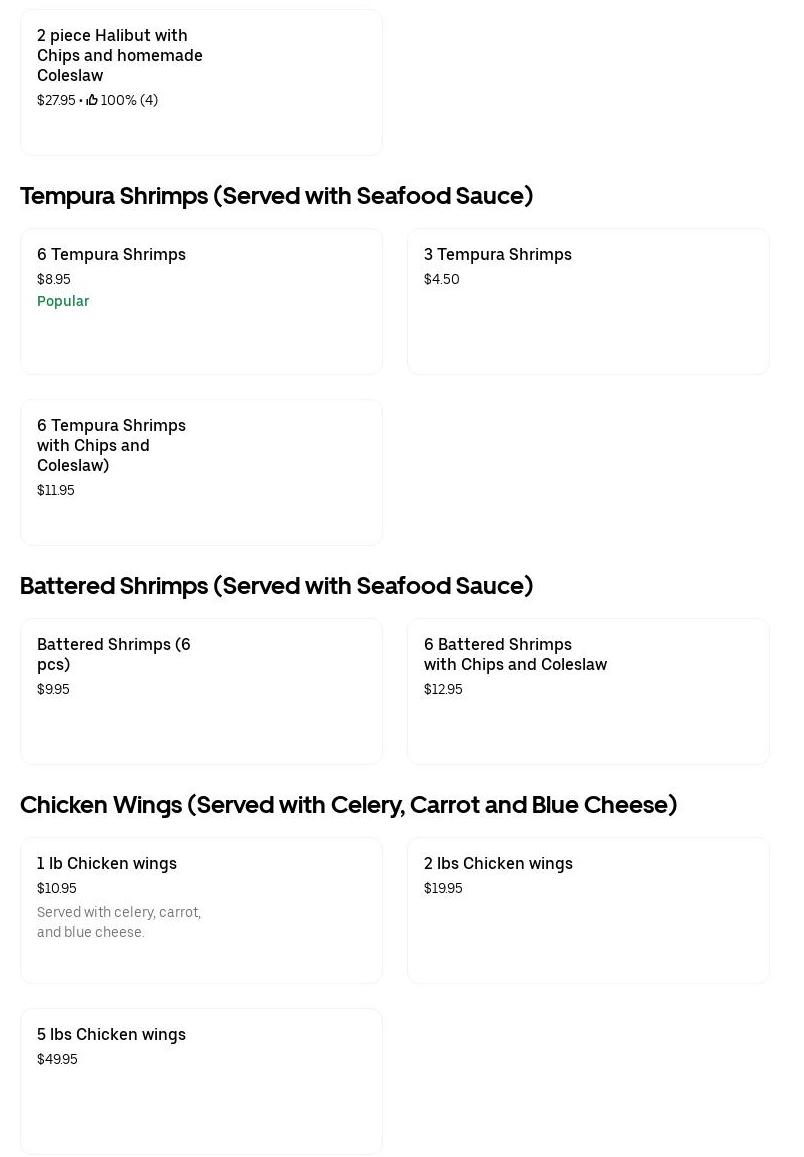Click the Tempura Shrimps section heading

pos(276,195)
